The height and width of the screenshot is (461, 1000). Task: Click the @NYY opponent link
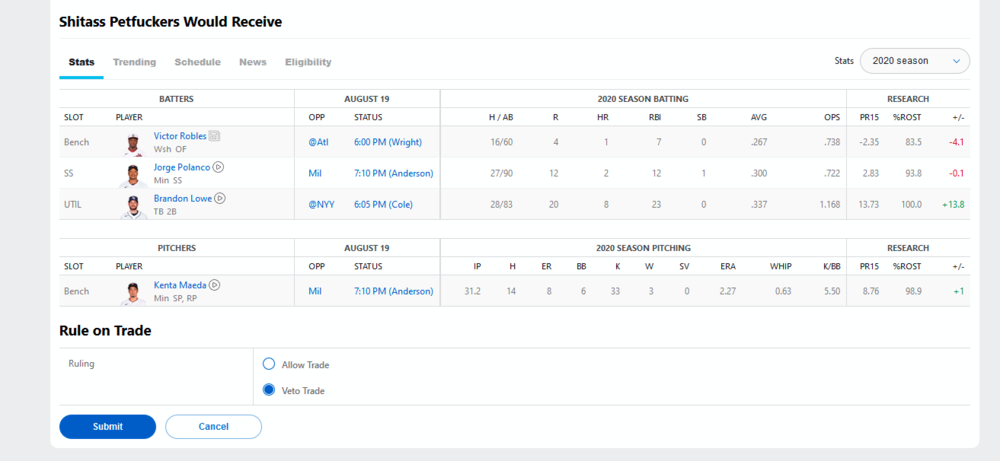point(321,204)
